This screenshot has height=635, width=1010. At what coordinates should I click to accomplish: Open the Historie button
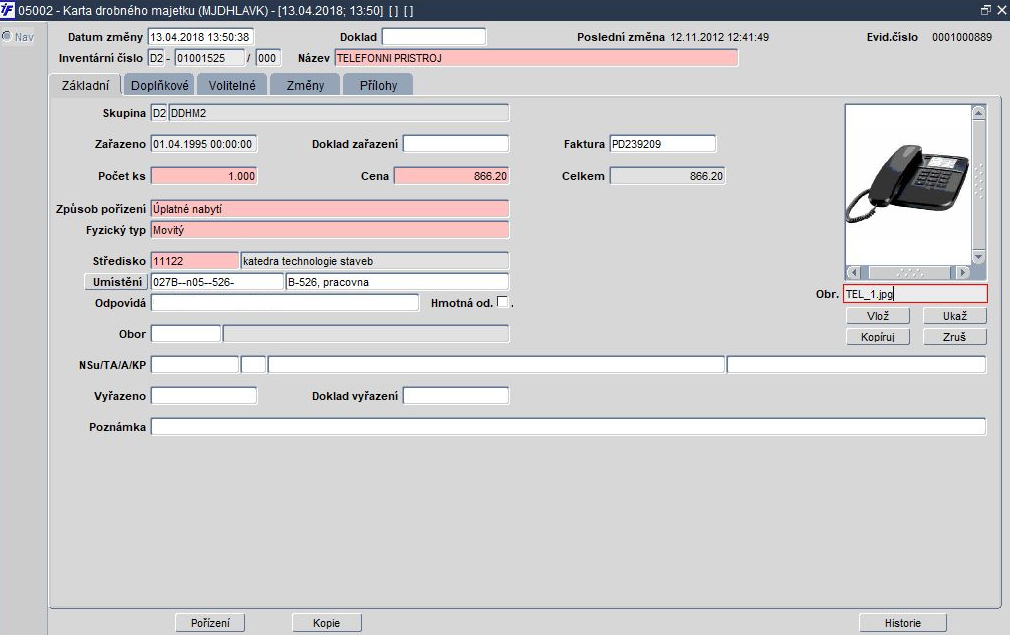point(903,623)
